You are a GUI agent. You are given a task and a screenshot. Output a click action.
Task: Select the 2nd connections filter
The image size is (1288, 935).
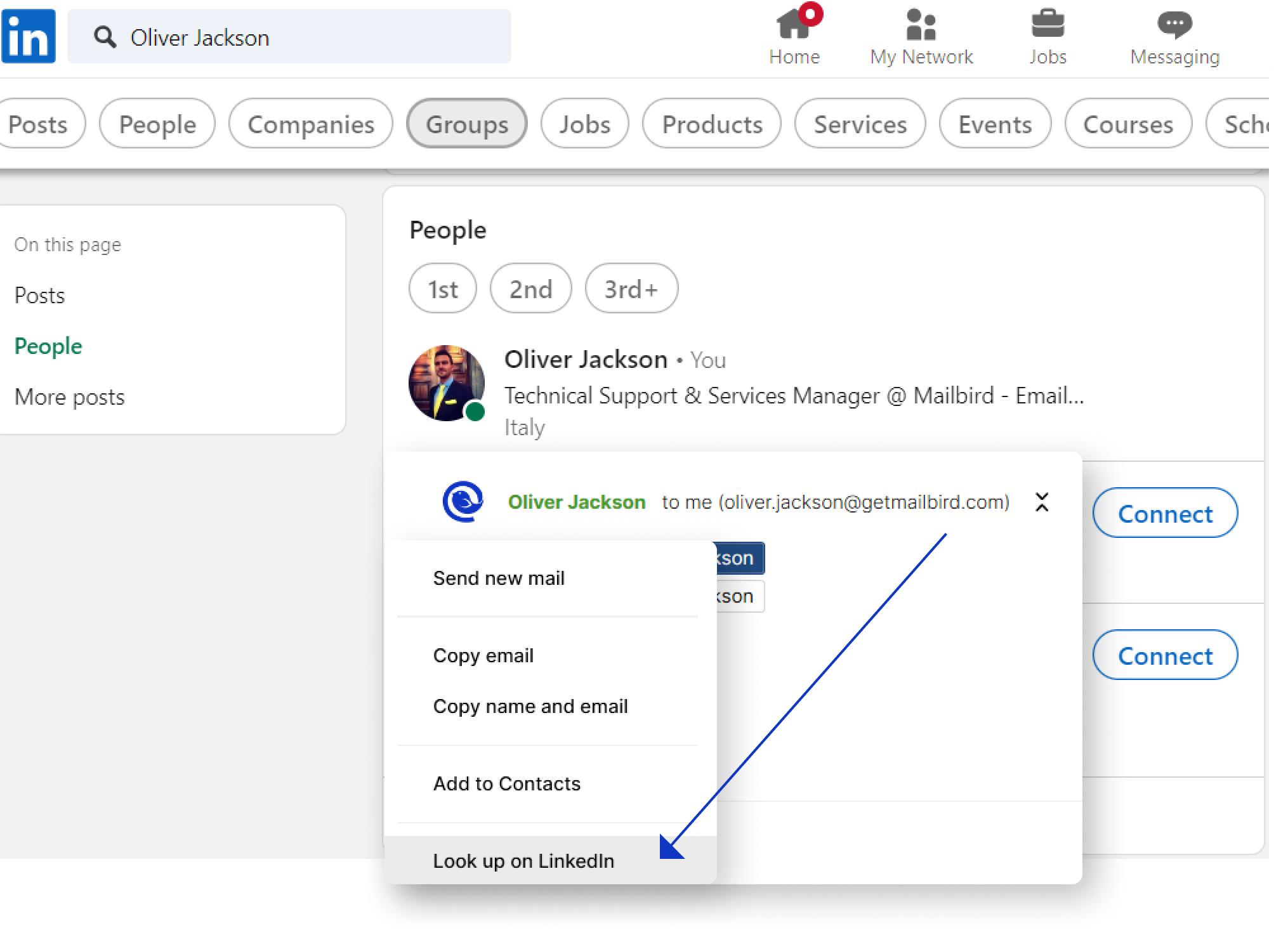point(531,289)
